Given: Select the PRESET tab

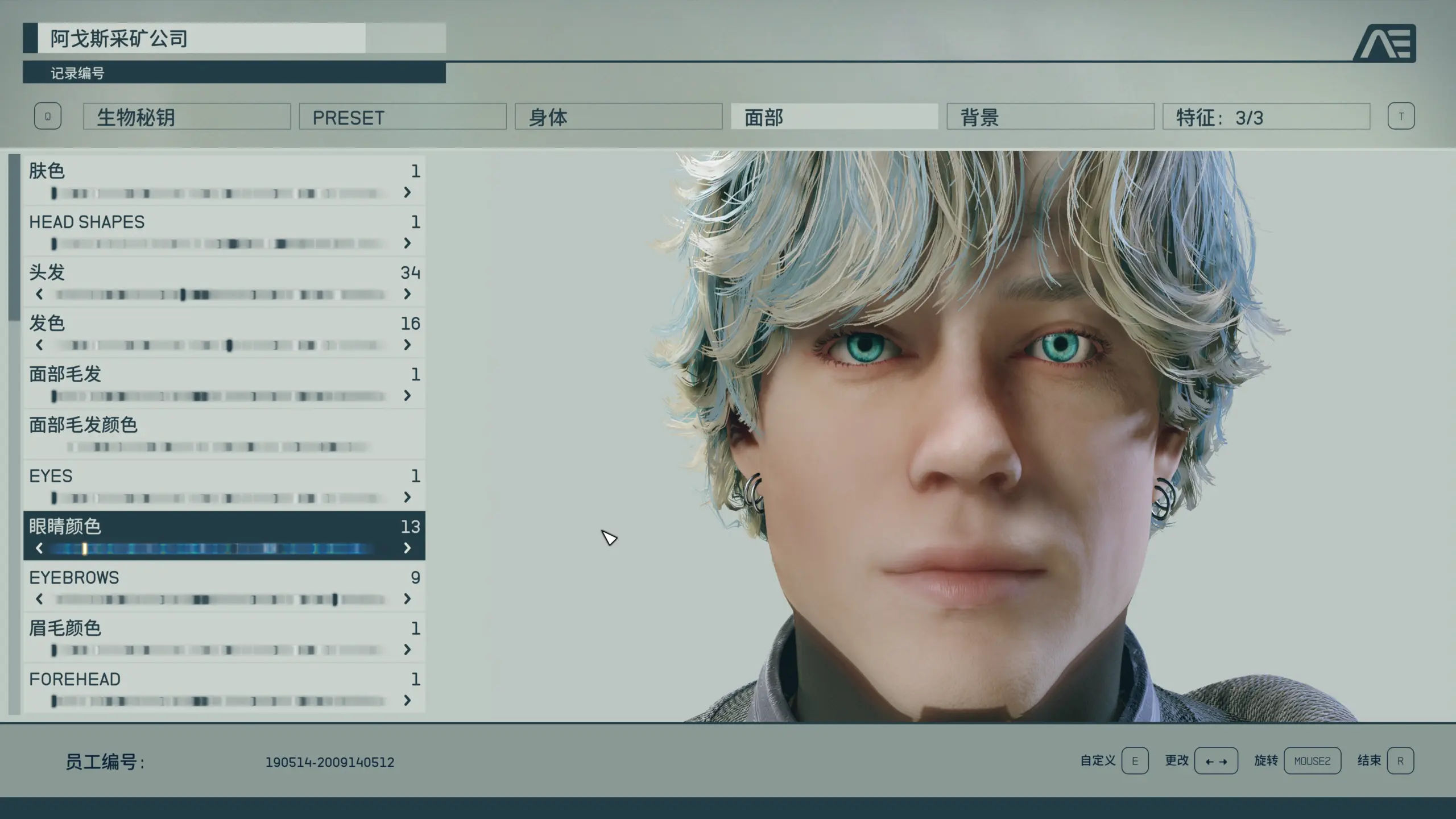Looking at the screenshot, I should click(403, 117).
